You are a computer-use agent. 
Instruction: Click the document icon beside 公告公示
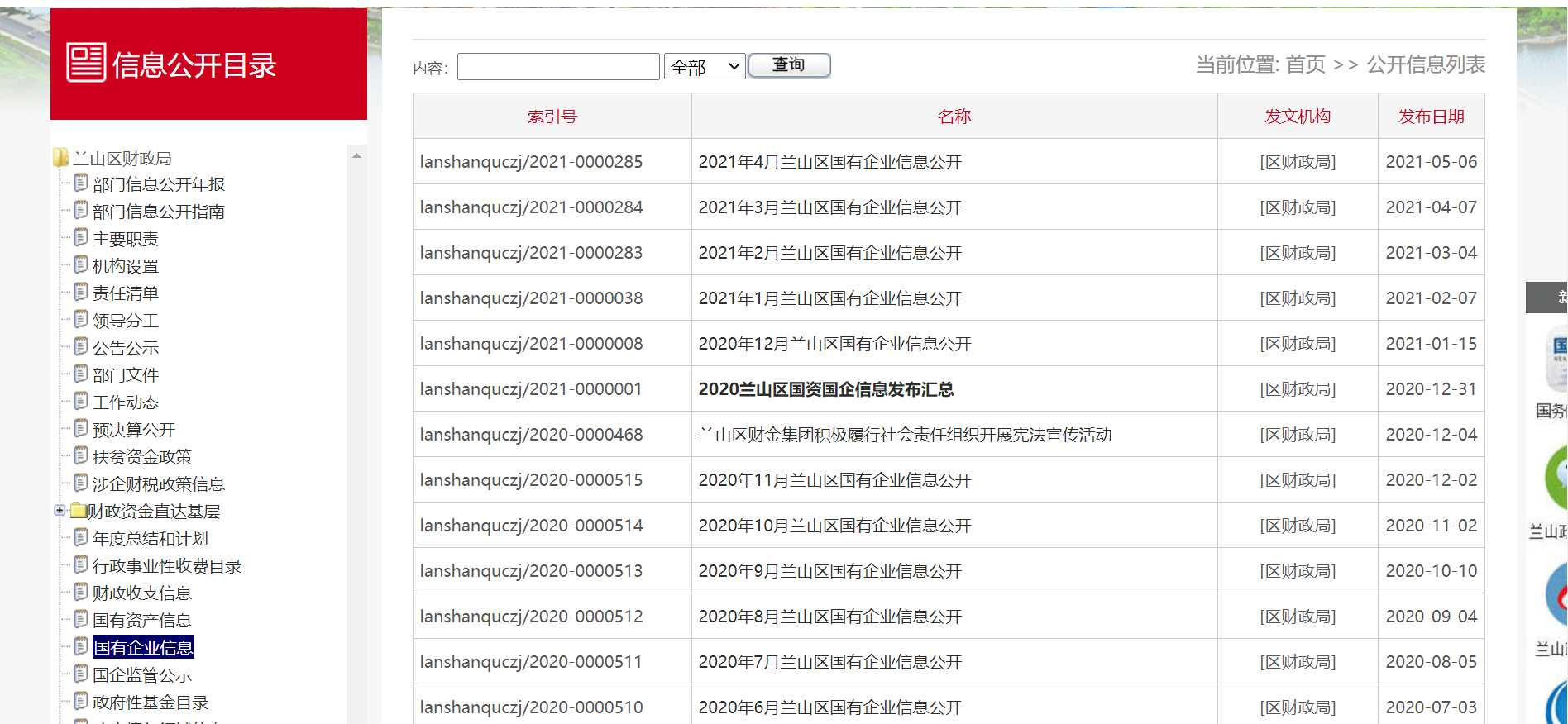pyautogui.click(x=80, y=346)
